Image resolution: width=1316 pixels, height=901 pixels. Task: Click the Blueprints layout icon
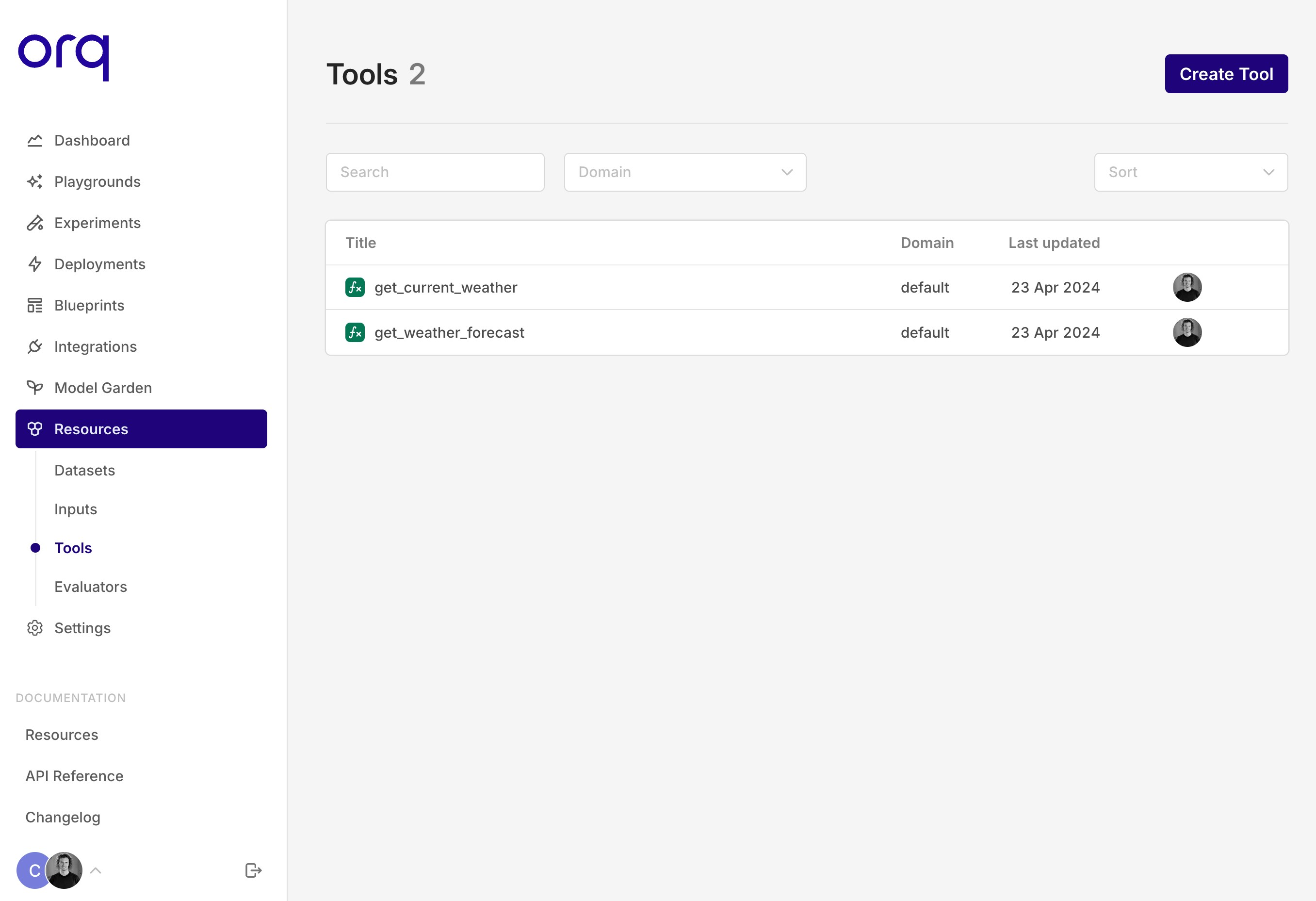click(35, 306)
